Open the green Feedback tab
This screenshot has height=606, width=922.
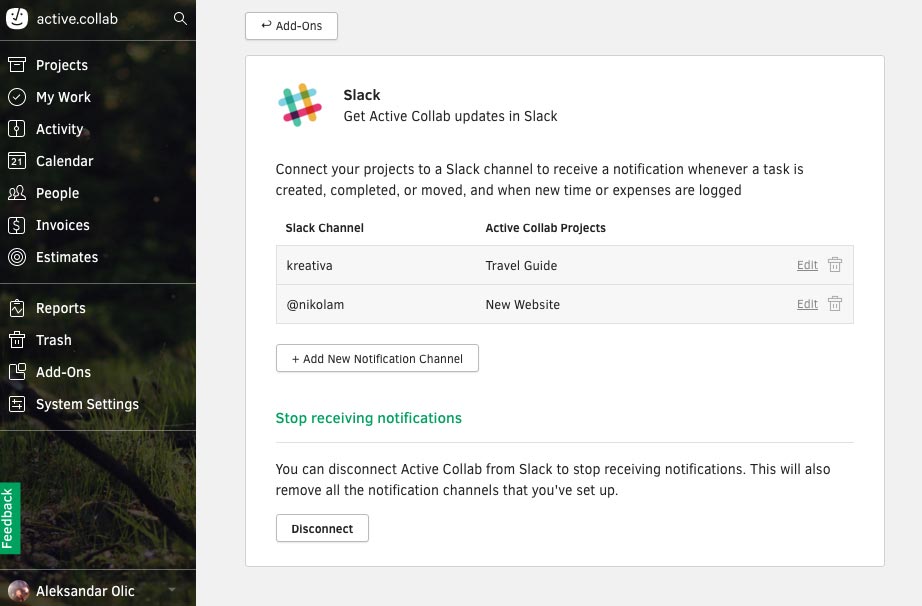coord(10,518)
